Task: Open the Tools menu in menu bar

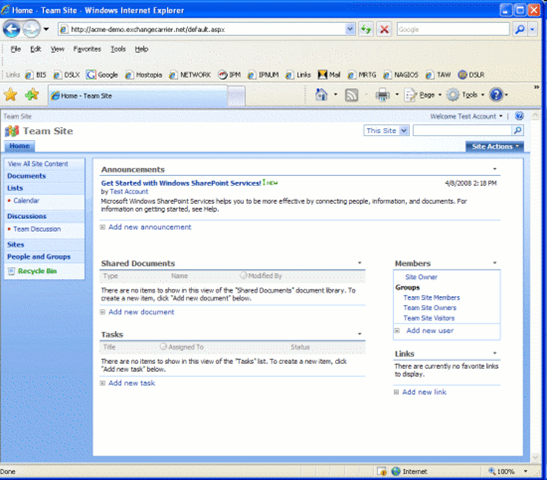Action: coord(118,49)
